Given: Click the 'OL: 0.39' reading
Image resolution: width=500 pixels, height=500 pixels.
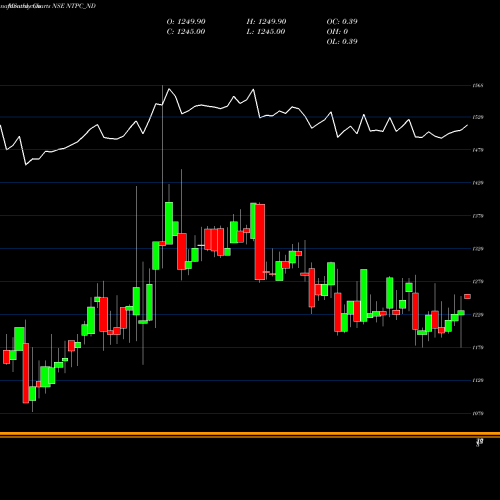Looking at the screenshot, I should [342, 42].
